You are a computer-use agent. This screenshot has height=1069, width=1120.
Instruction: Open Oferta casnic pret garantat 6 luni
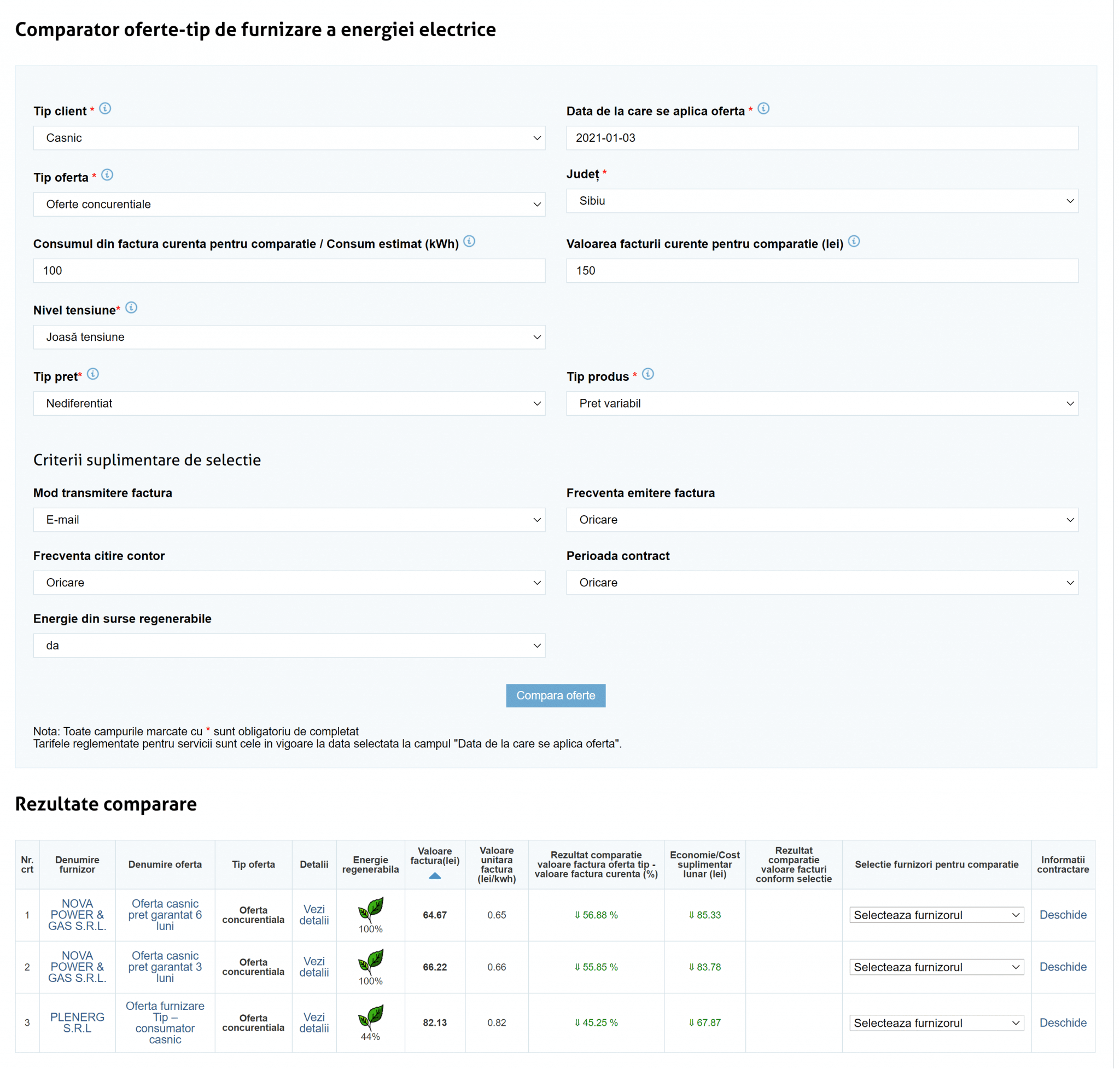pyautogui.click(x=165, y=915)
